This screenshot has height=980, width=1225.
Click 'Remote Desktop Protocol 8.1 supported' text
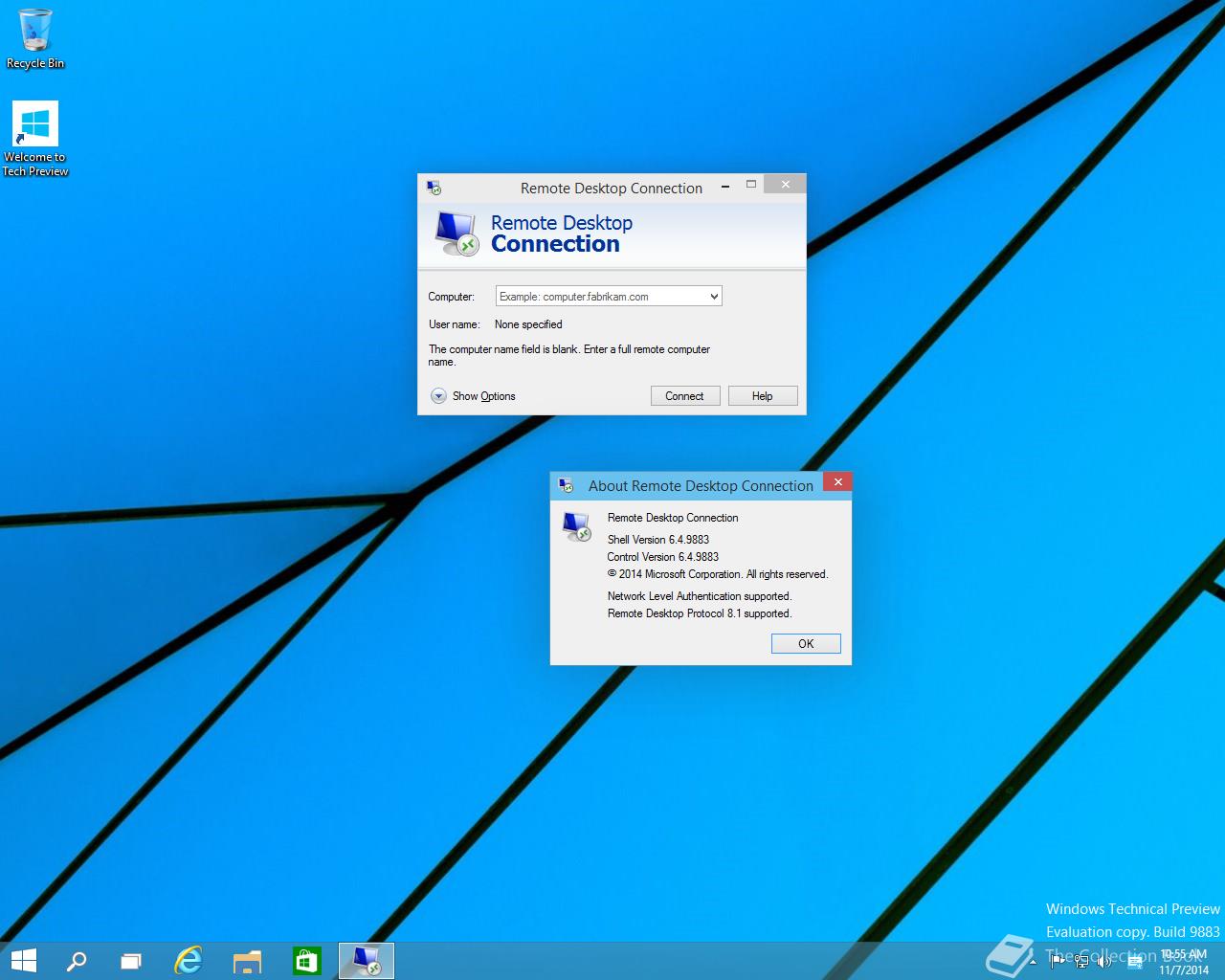click(x=700, y=613)
